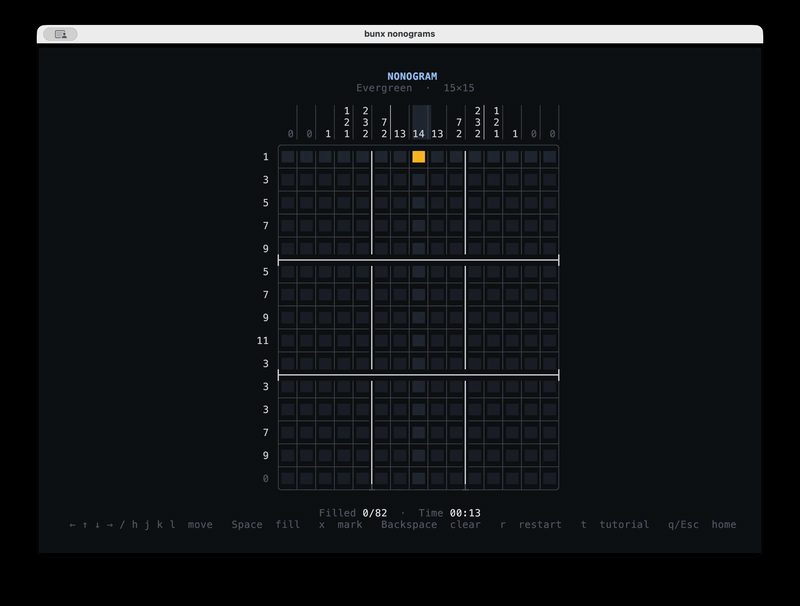Screen dimensions: 800x606
Task: Click the cell in the 0 row under column 14
Action: coord(418,478)
